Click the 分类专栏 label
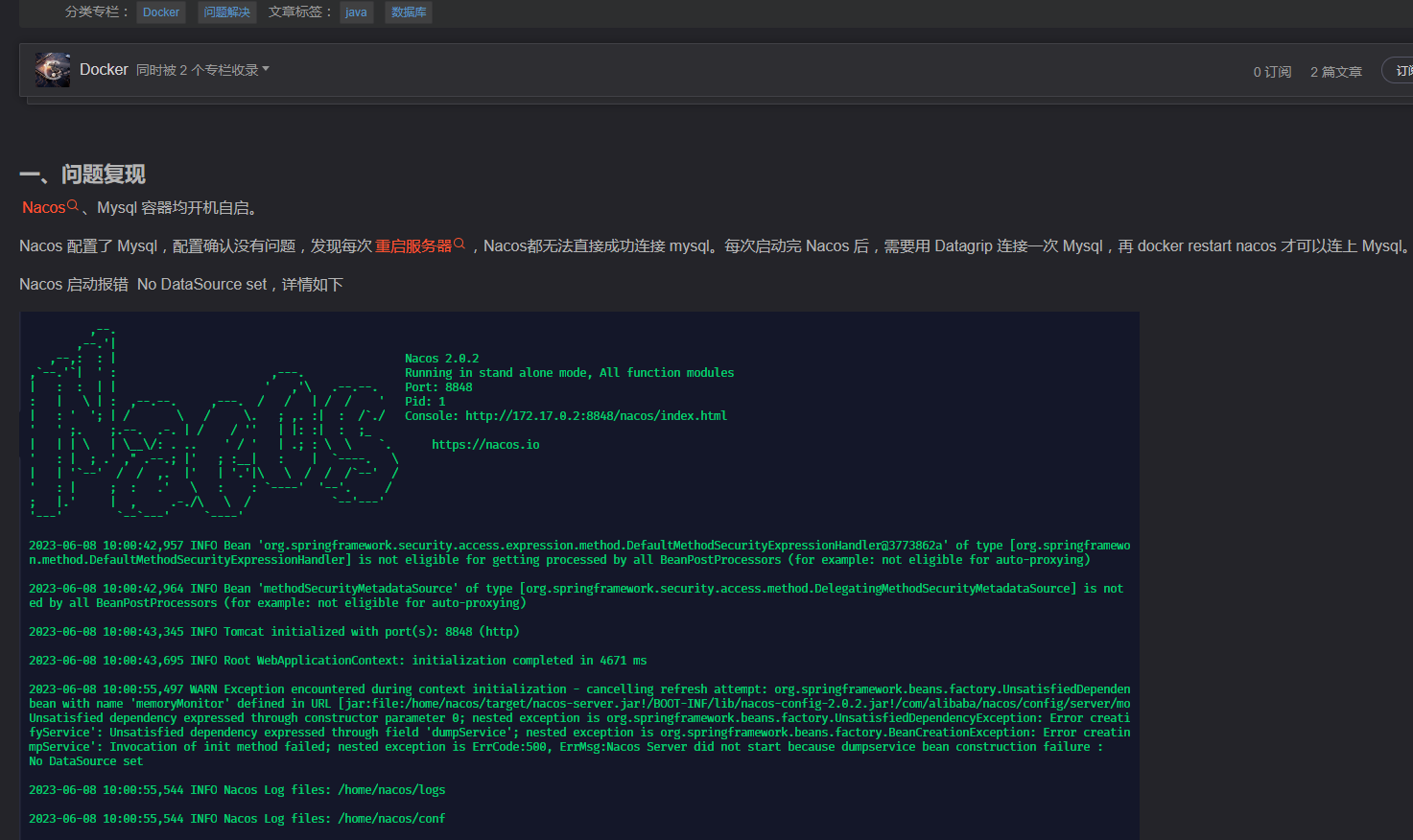Screen dimensions: 1413x840 click(x=97, y=12)
